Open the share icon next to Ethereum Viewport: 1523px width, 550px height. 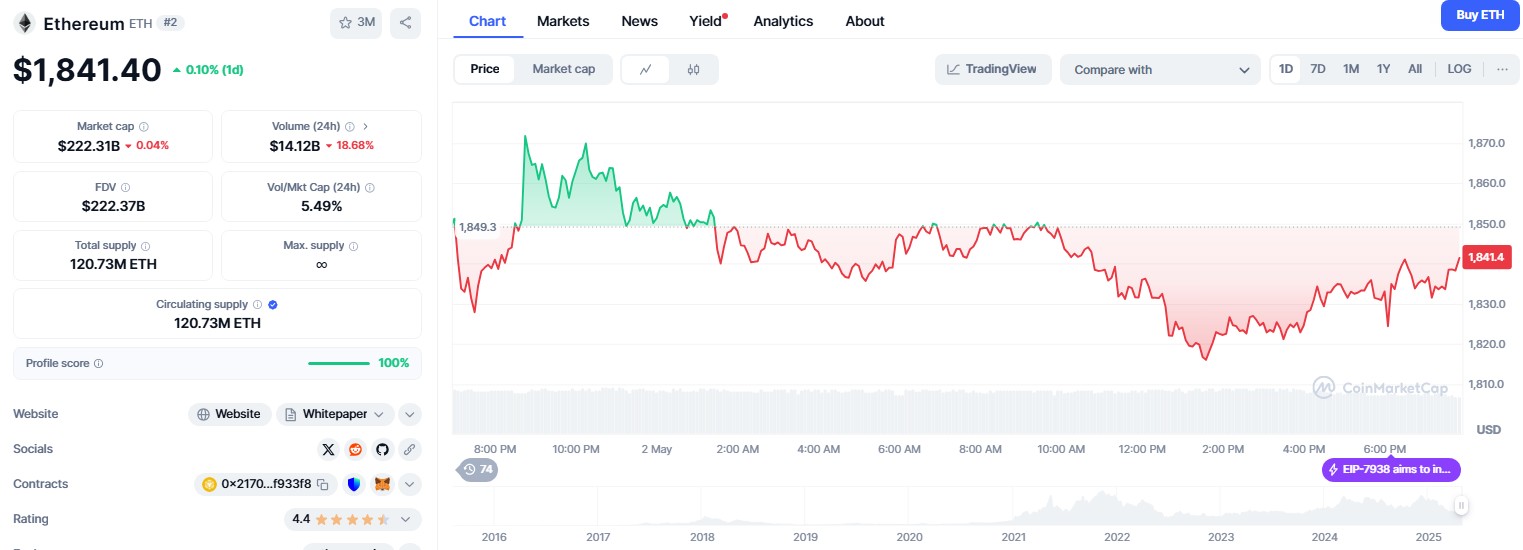click(x=405, y=22)
